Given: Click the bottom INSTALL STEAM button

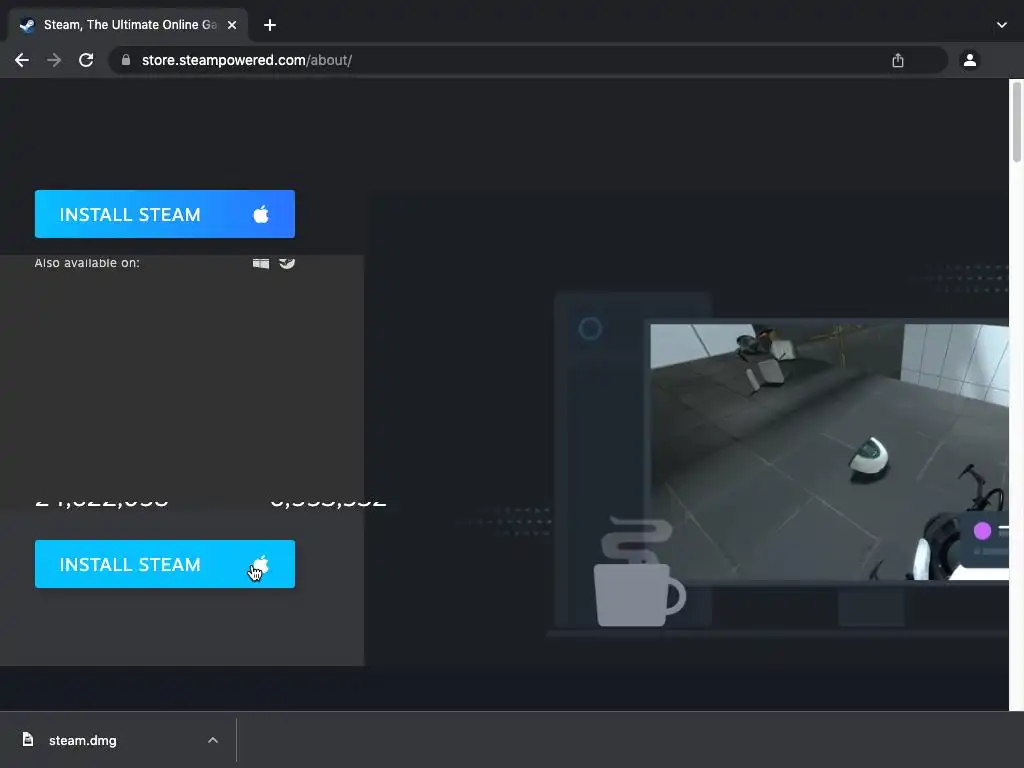Looking at the screenshot, I should [x=165, y=564].
